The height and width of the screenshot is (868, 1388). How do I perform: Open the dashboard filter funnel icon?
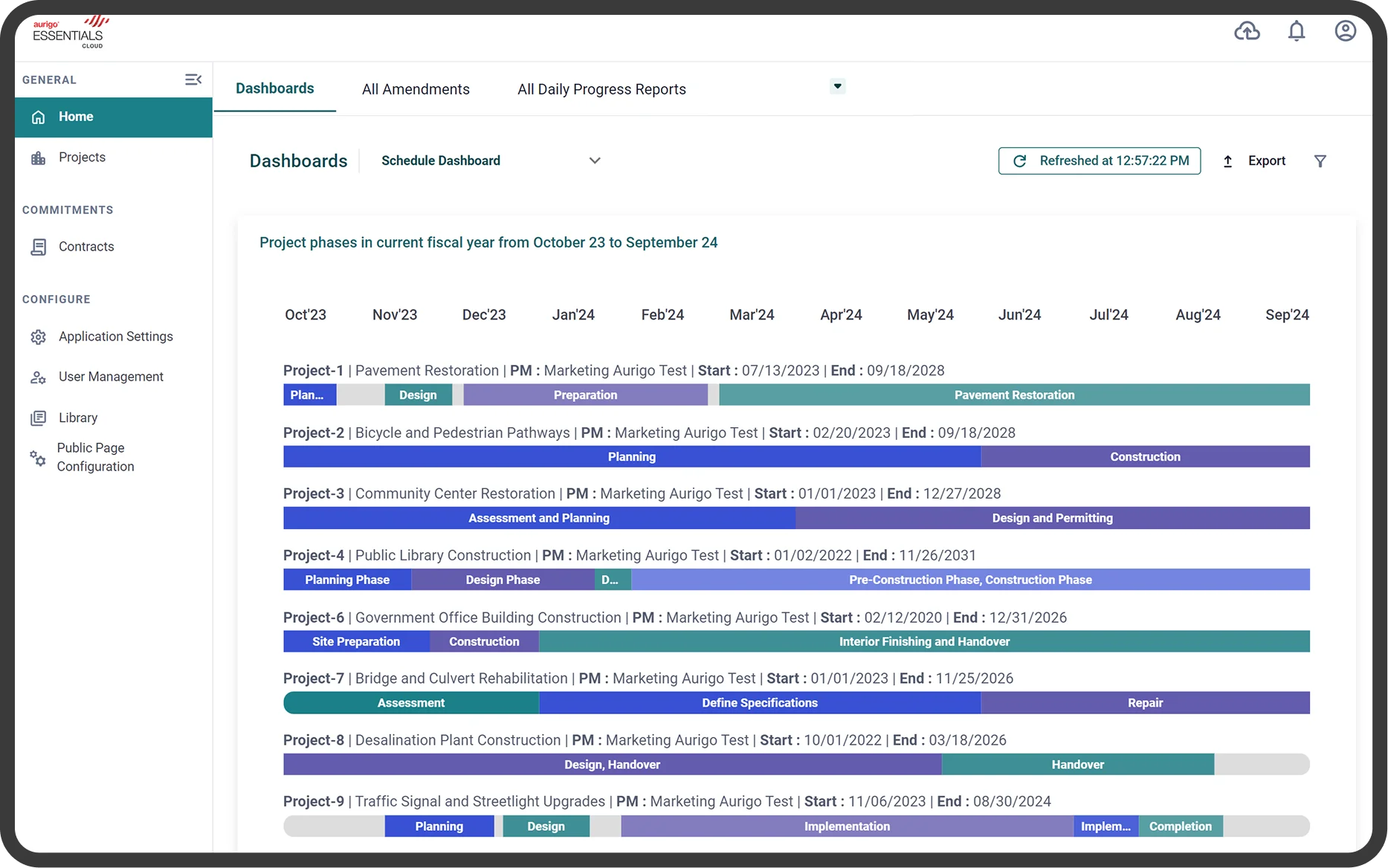coord(1320,161)
